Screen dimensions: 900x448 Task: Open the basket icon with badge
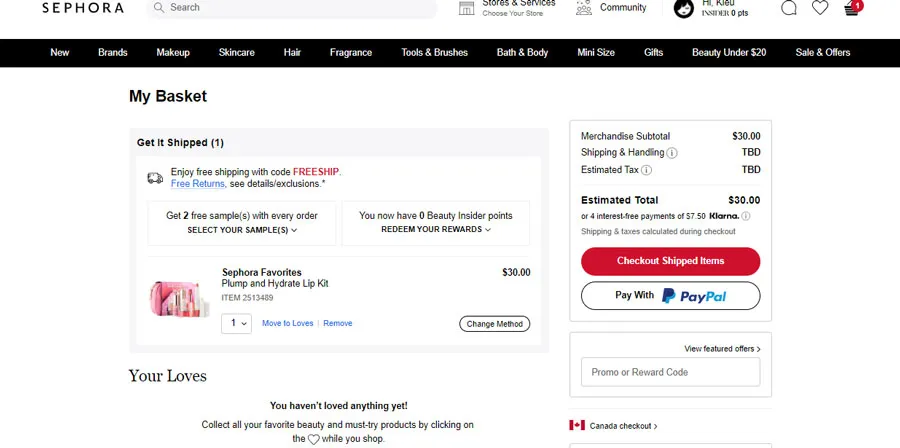(852, 7)
